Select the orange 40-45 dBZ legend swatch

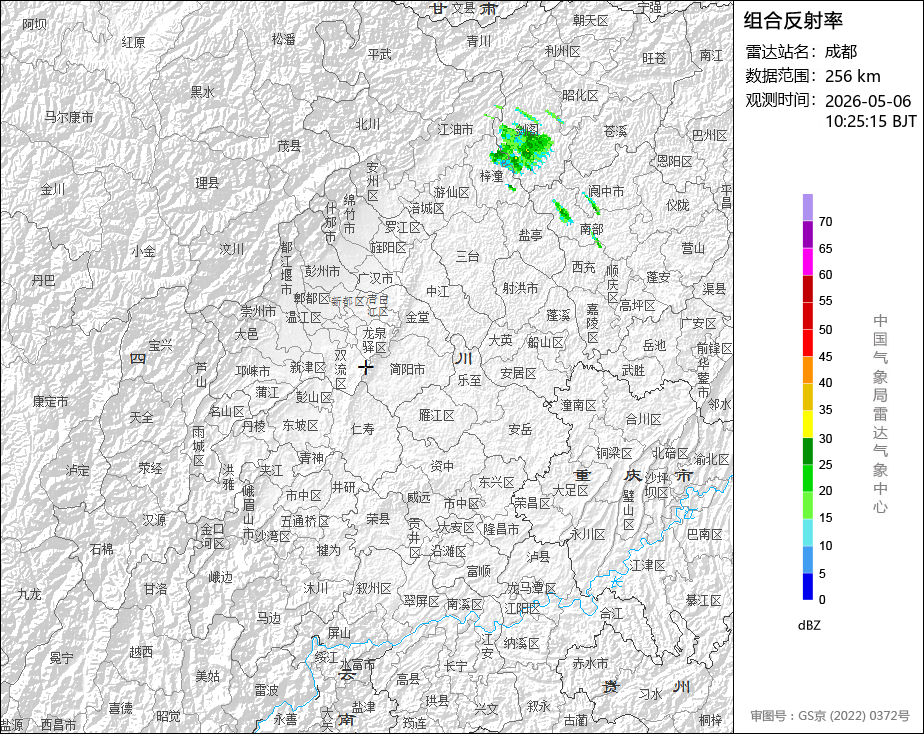(807, 370)
